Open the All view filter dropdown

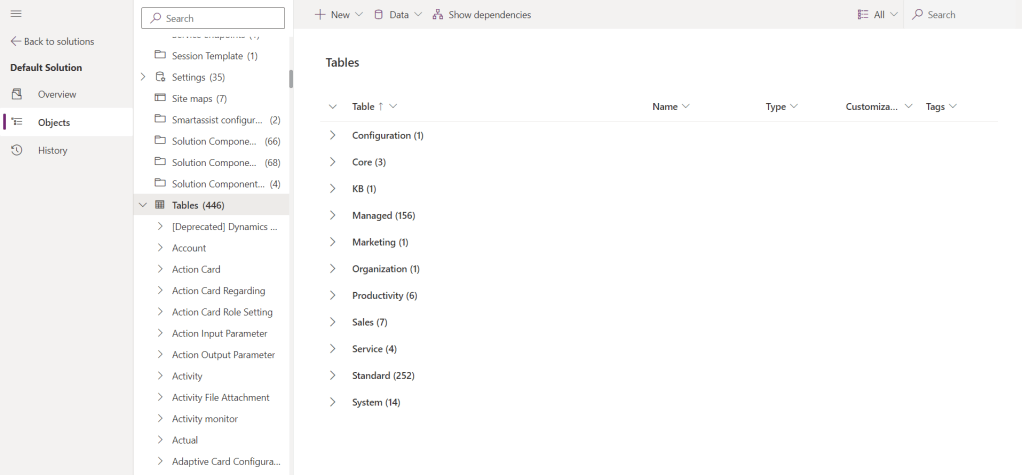[x=877, y=15]
